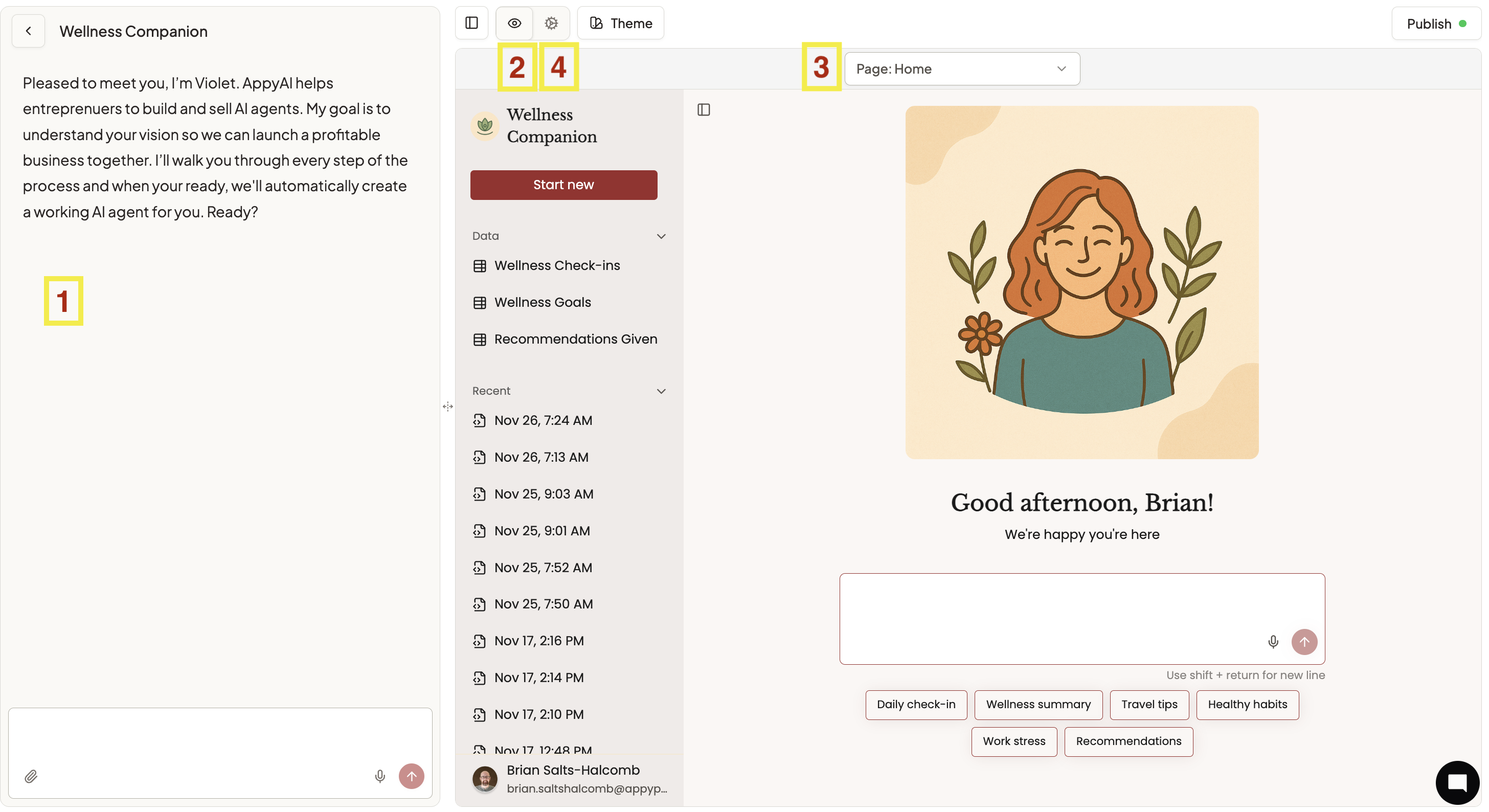Collapse the app sidebar with panel icon
This screenshot has width=1489, height=812.
tap(704, 110)
